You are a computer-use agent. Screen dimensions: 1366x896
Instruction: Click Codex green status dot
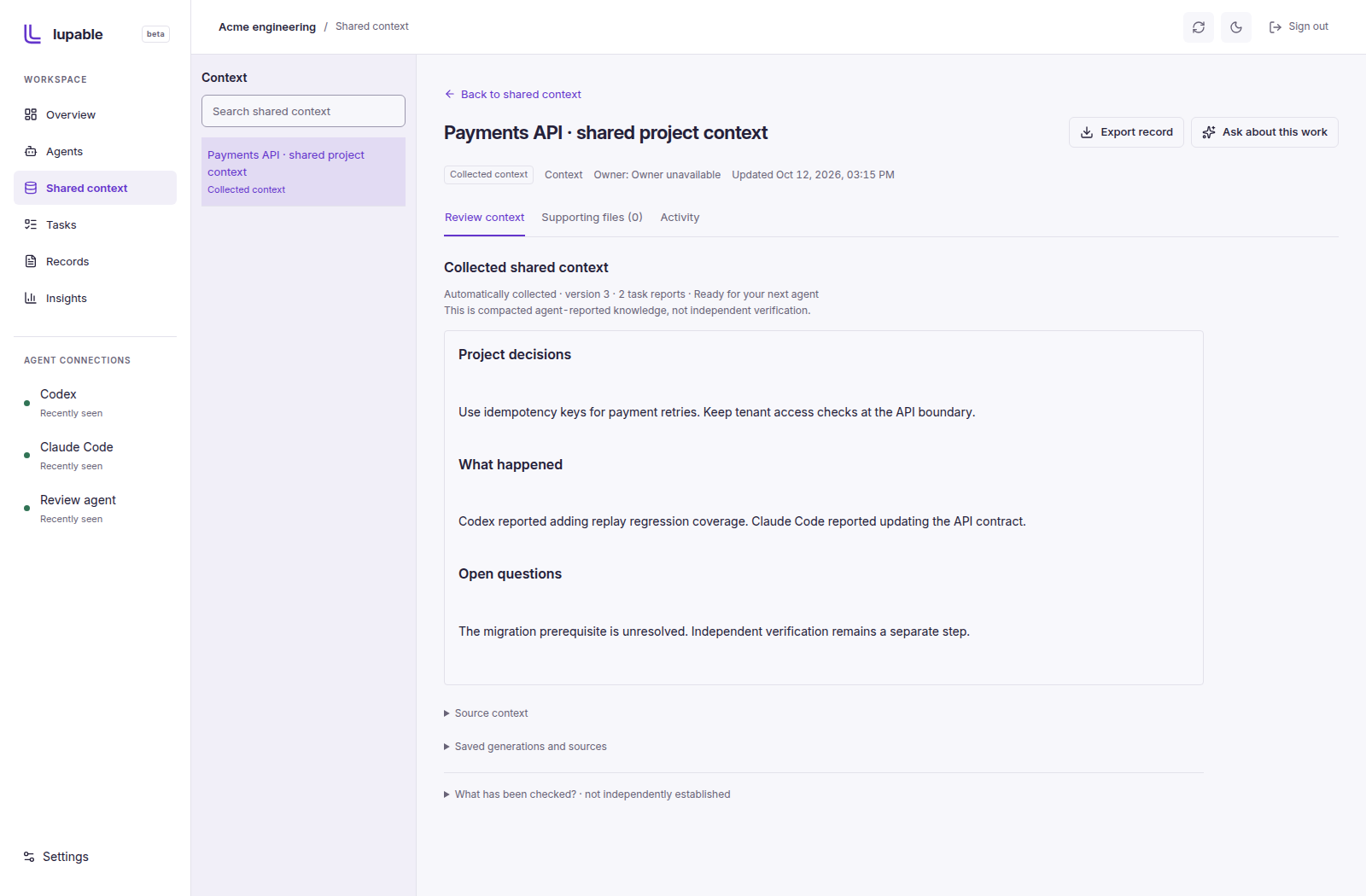coord(26,403)
